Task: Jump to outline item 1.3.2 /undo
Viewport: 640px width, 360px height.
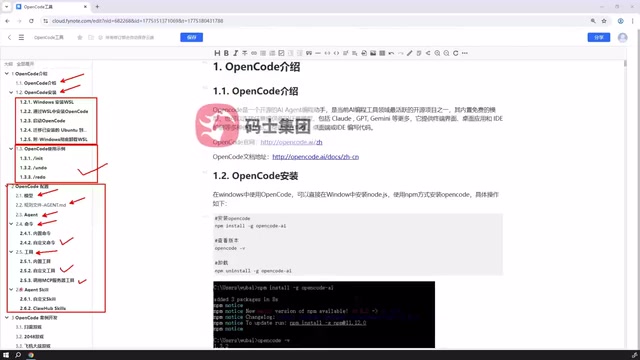Action: (x=33, y=168)
